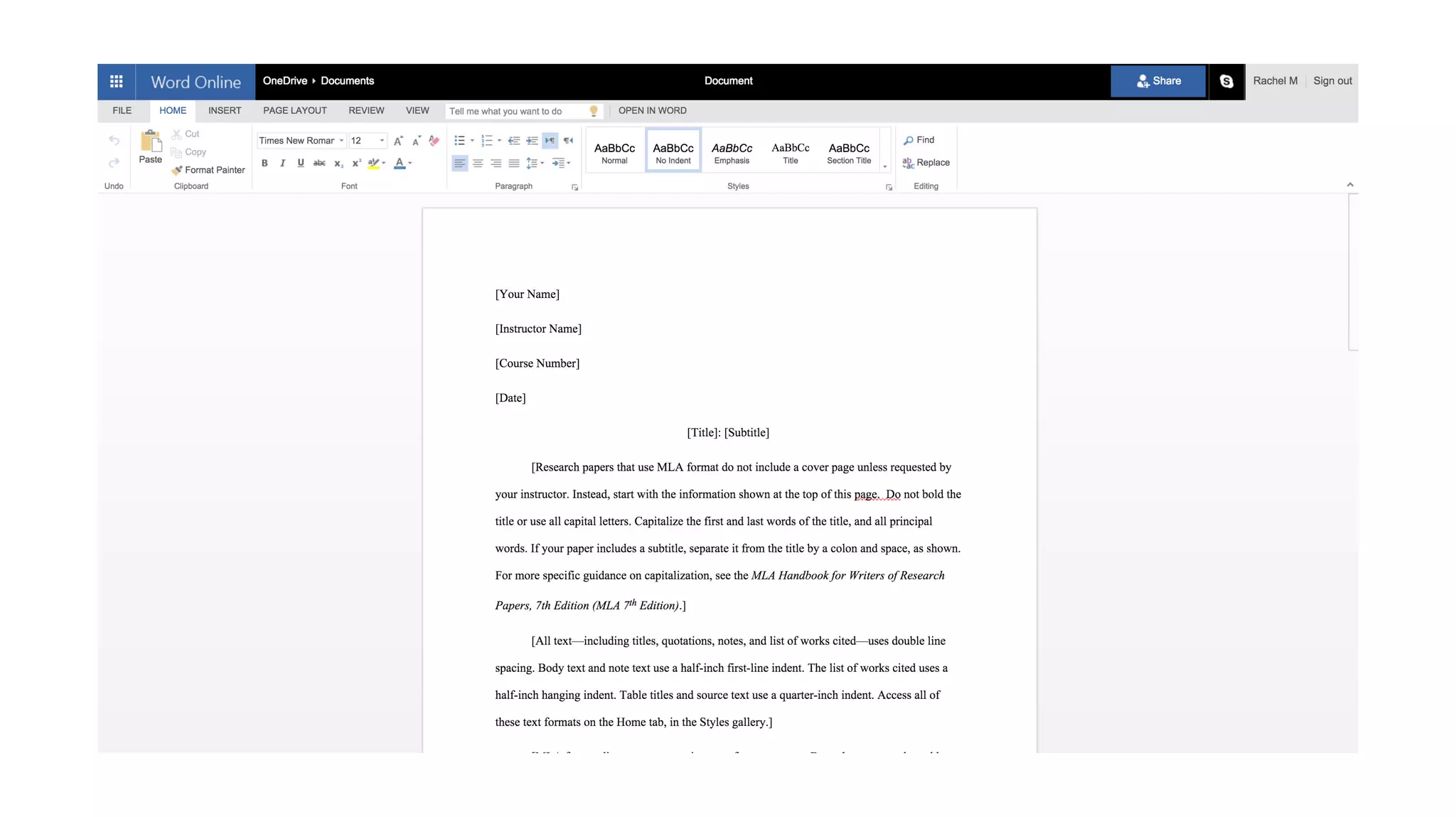This screenshot has height=817, width=1456.
Task: Toggle center text alignment
Action: [x=478, y=164]
